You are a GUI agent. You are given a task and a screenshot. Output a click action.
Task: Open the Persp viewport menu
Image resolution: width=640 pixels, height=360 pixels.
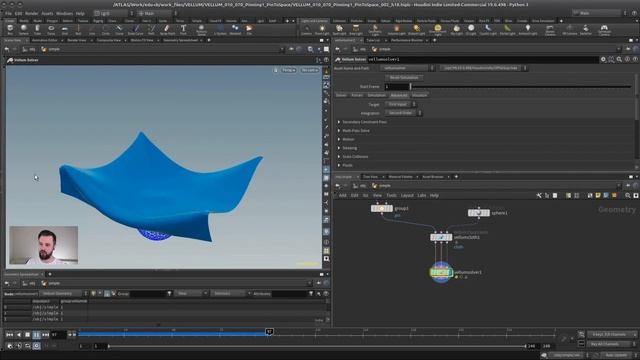[289, 70]
